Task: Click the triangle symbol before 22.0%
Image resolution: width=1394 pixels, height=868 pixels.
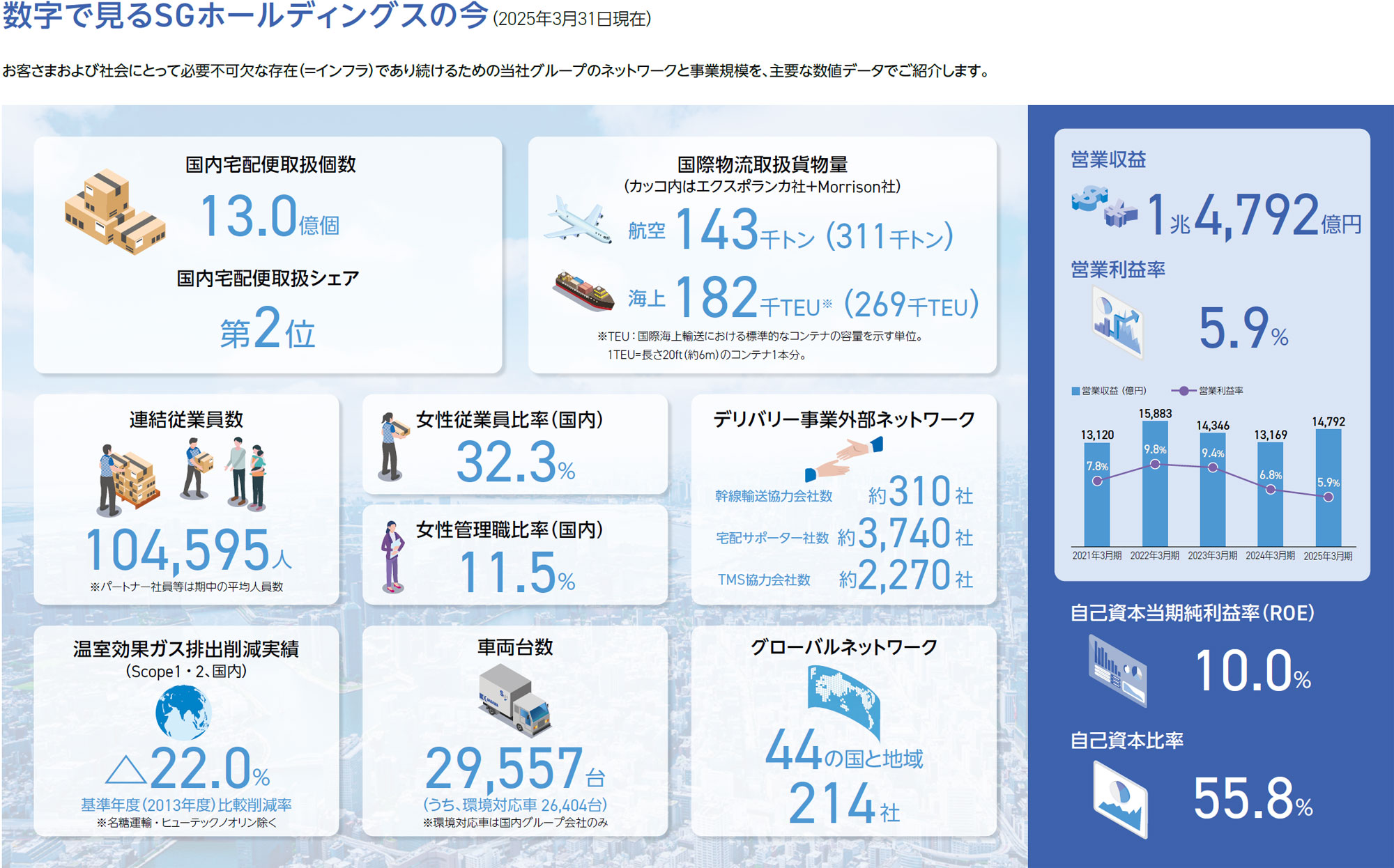Action: pyautogui.click(x=125, y=769)
